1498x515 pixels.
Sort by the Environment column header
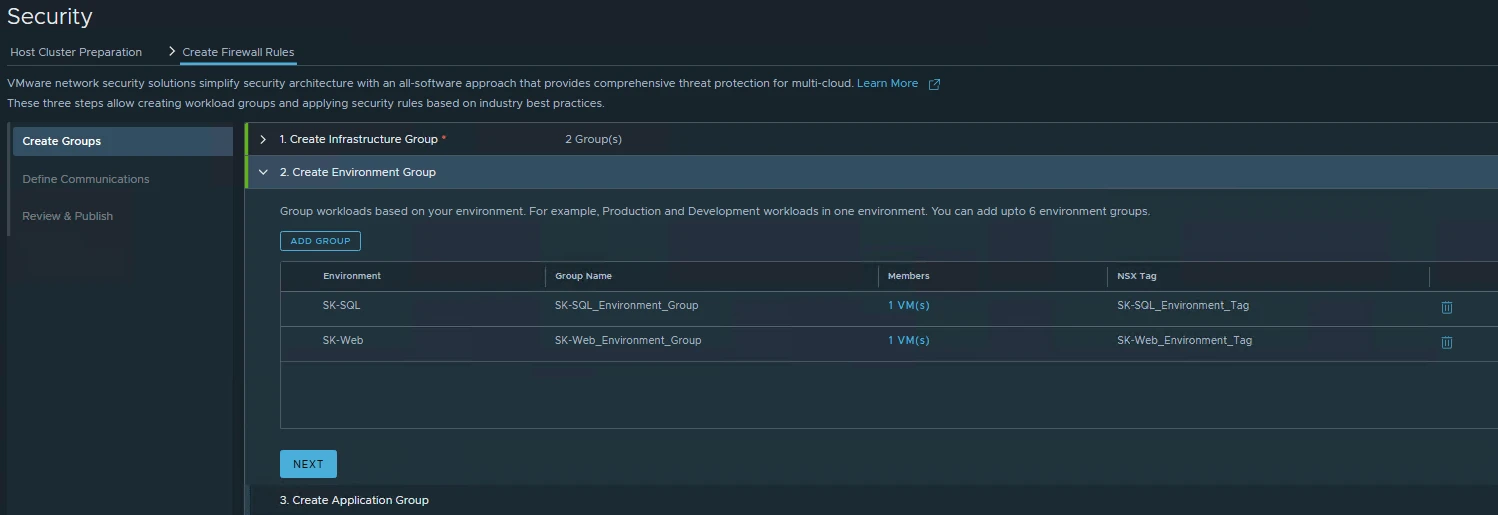point(352,276)
